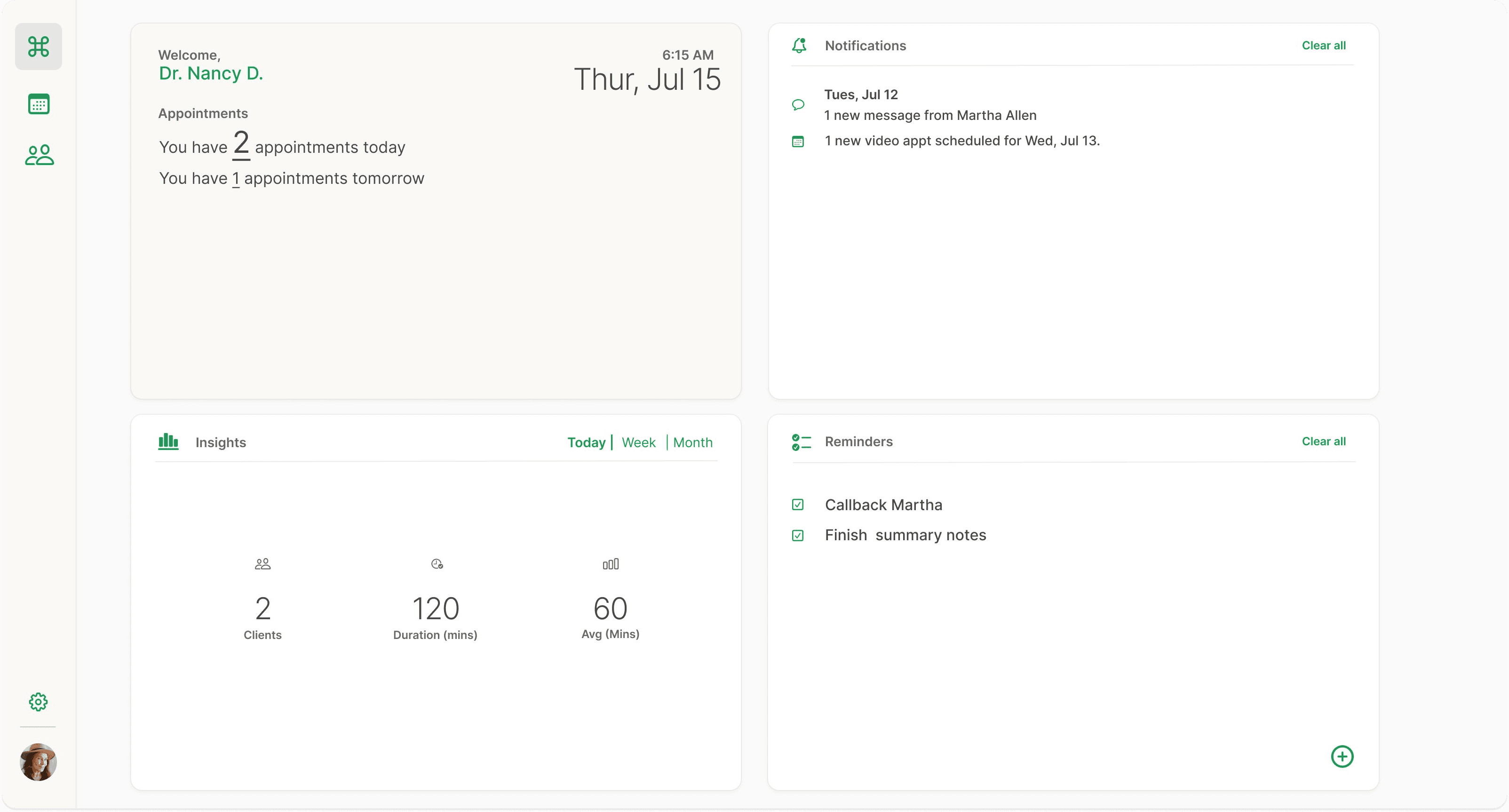
Task: Check off the Callback Martha reminder
Action: (x=798, y=505)
